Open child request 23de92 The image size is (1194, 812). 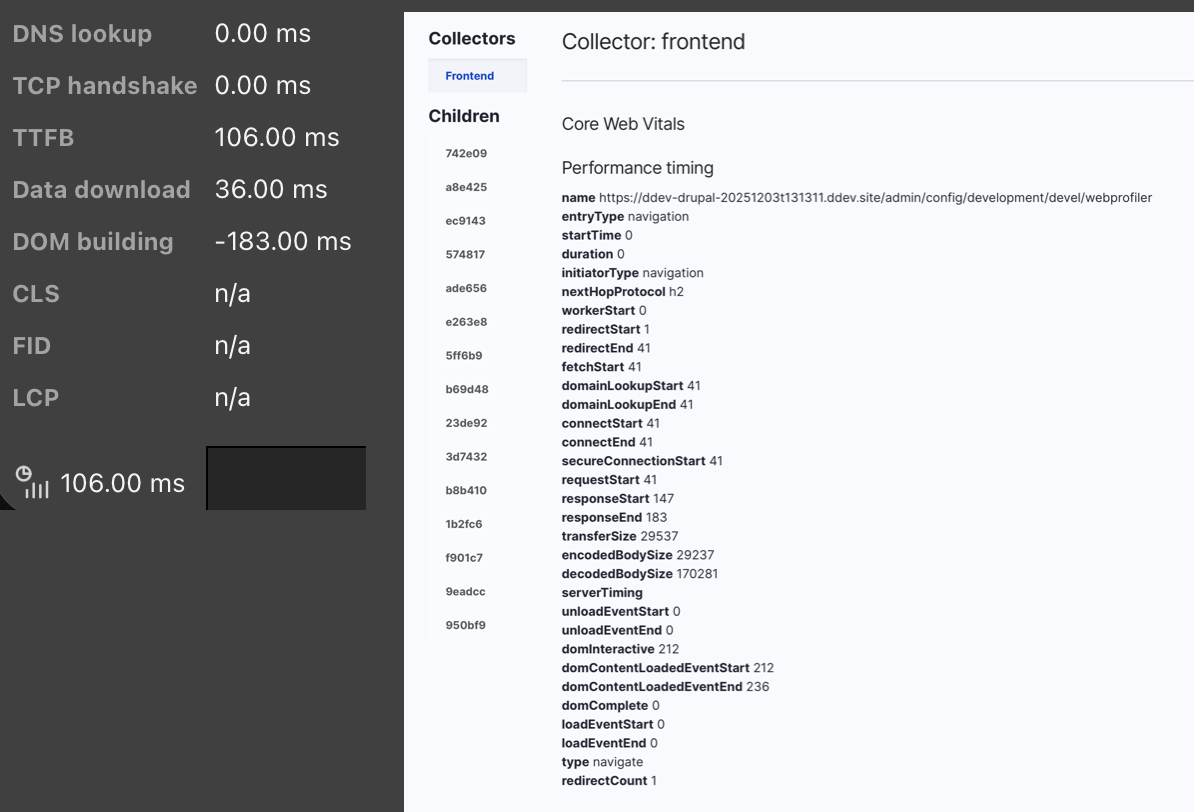coord(466,423)
